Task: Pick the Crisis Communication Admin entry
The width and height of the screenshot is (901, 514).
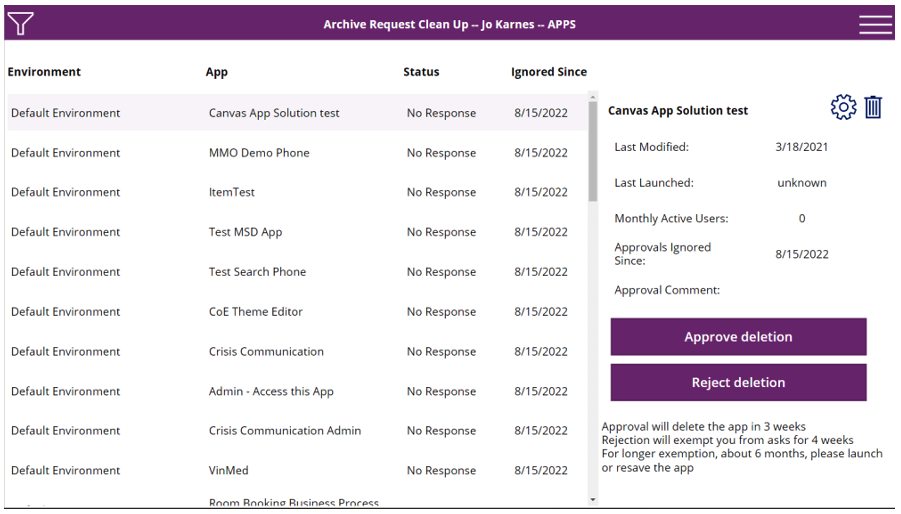Action: 285,431
